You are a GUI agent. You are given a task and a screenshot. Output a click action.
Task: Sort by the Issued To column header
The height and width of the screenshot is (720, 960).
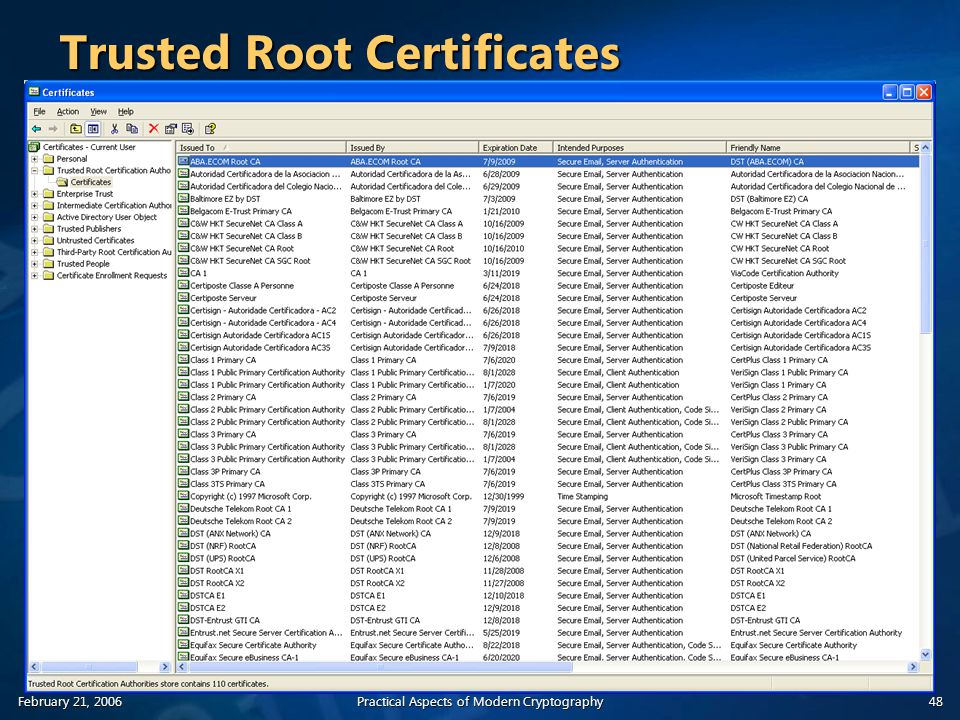[x=261, y=148]
